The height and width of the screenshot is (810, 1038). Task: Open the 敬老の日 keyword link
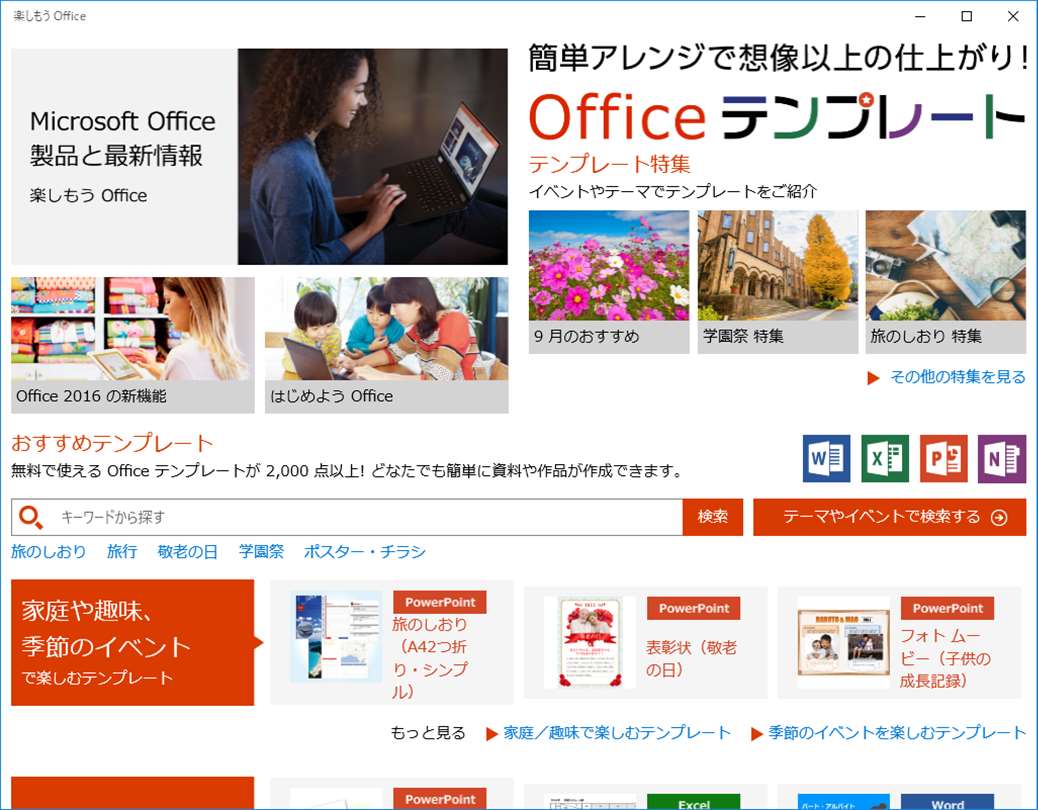point(187,551)
